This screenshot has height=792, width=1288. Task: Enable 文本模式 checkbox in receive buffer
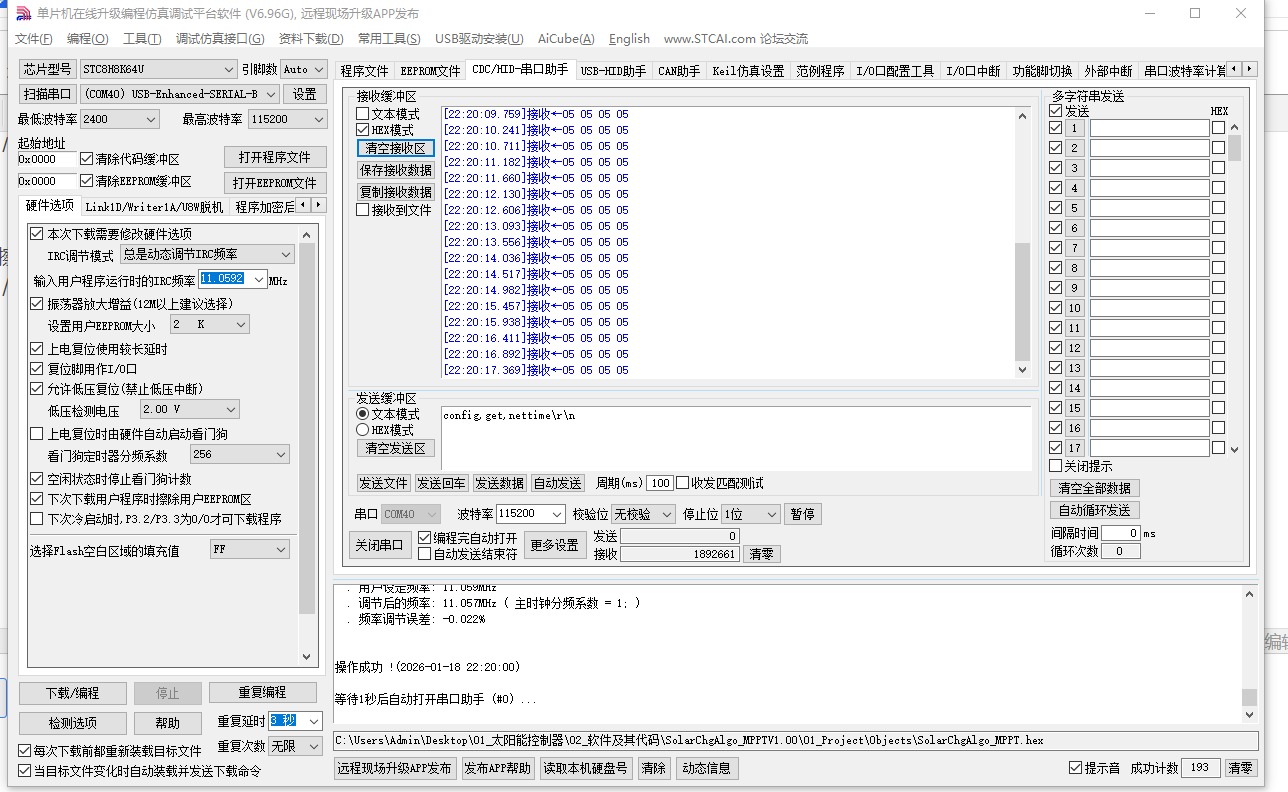click(363, 114)
